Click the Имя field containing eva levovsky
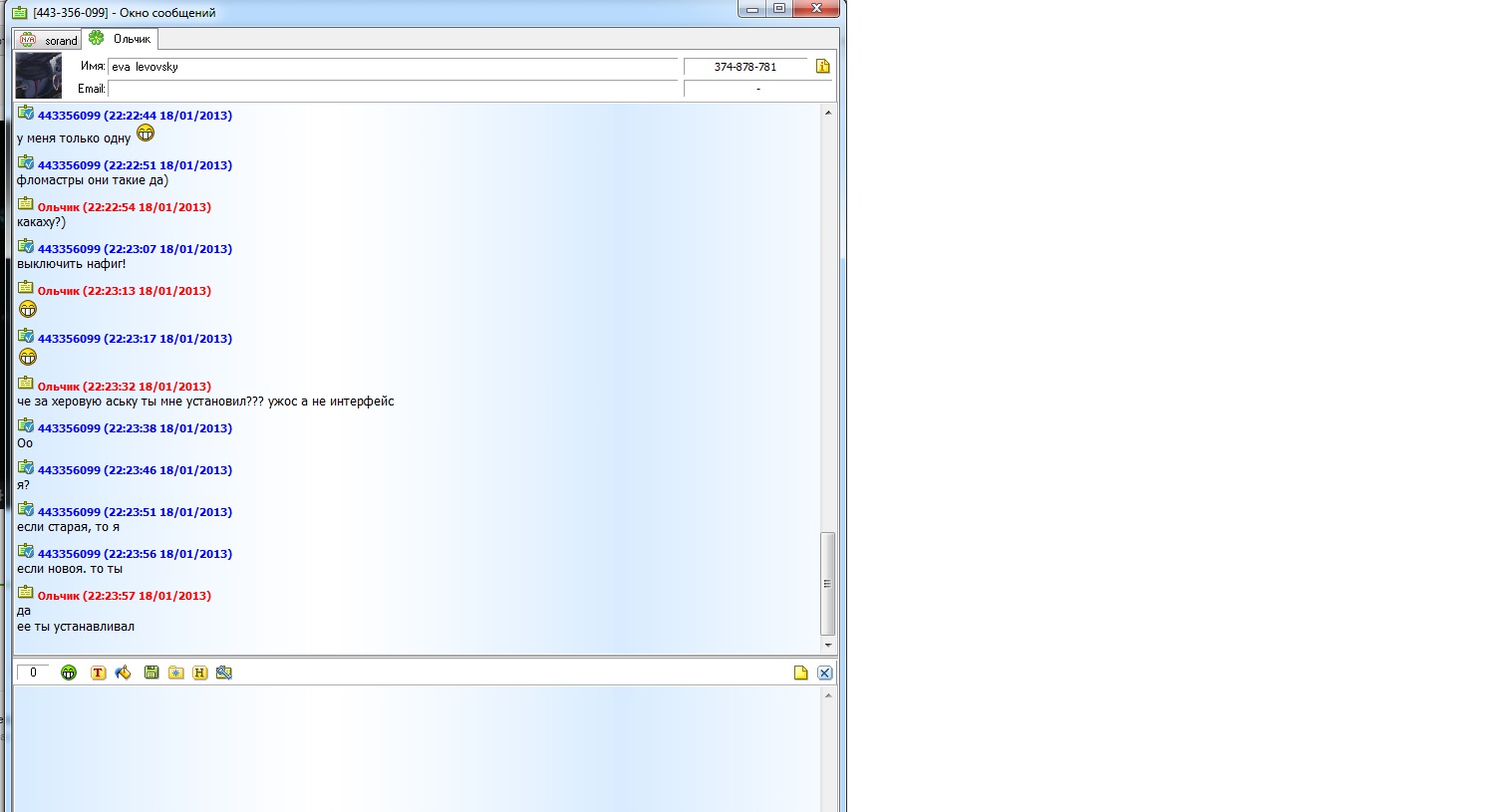The height and width of the screenshot is (812, 1494). 393,67
